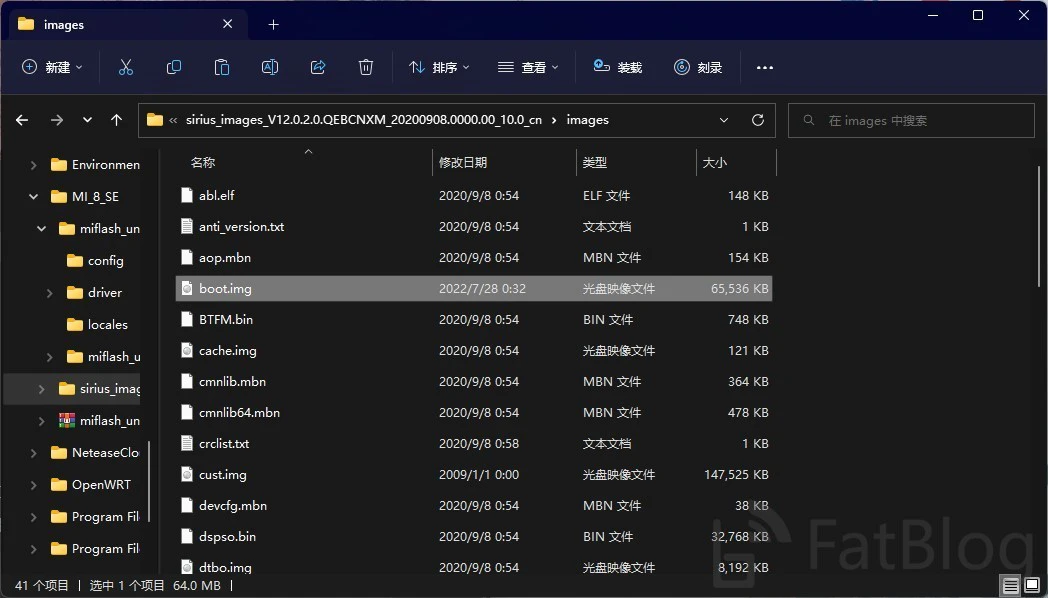Image resolution: width=1048 pixels, height=598 pixels.
Task: Collapse the miflash_un expanded folder
Action: (x=41, y=229)
